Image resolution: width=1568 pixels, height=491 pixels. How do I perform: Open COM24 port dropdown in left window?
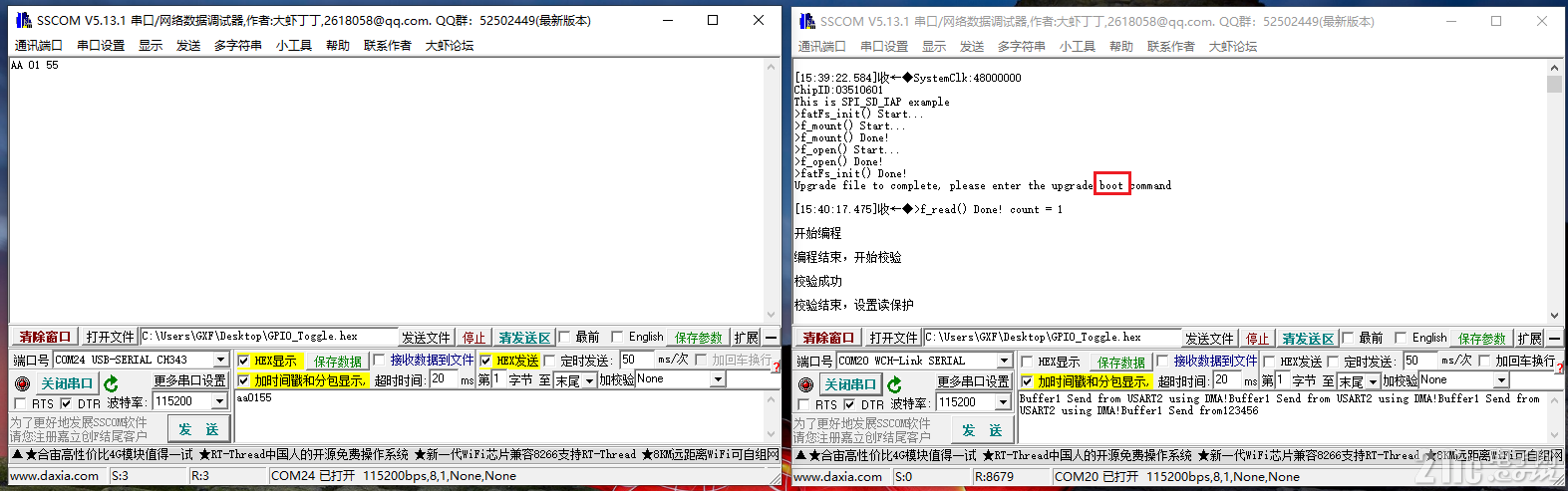point(220,360)
